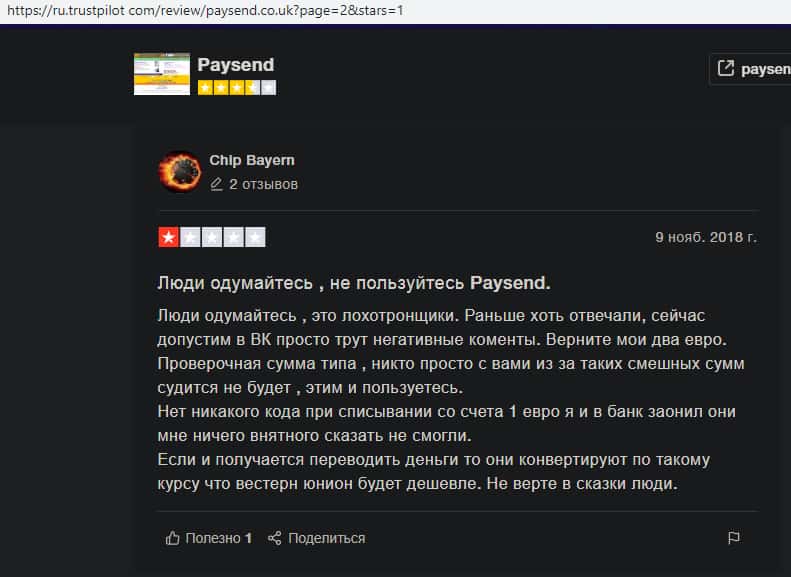Click the Paysend company name heading

(236, 65)
